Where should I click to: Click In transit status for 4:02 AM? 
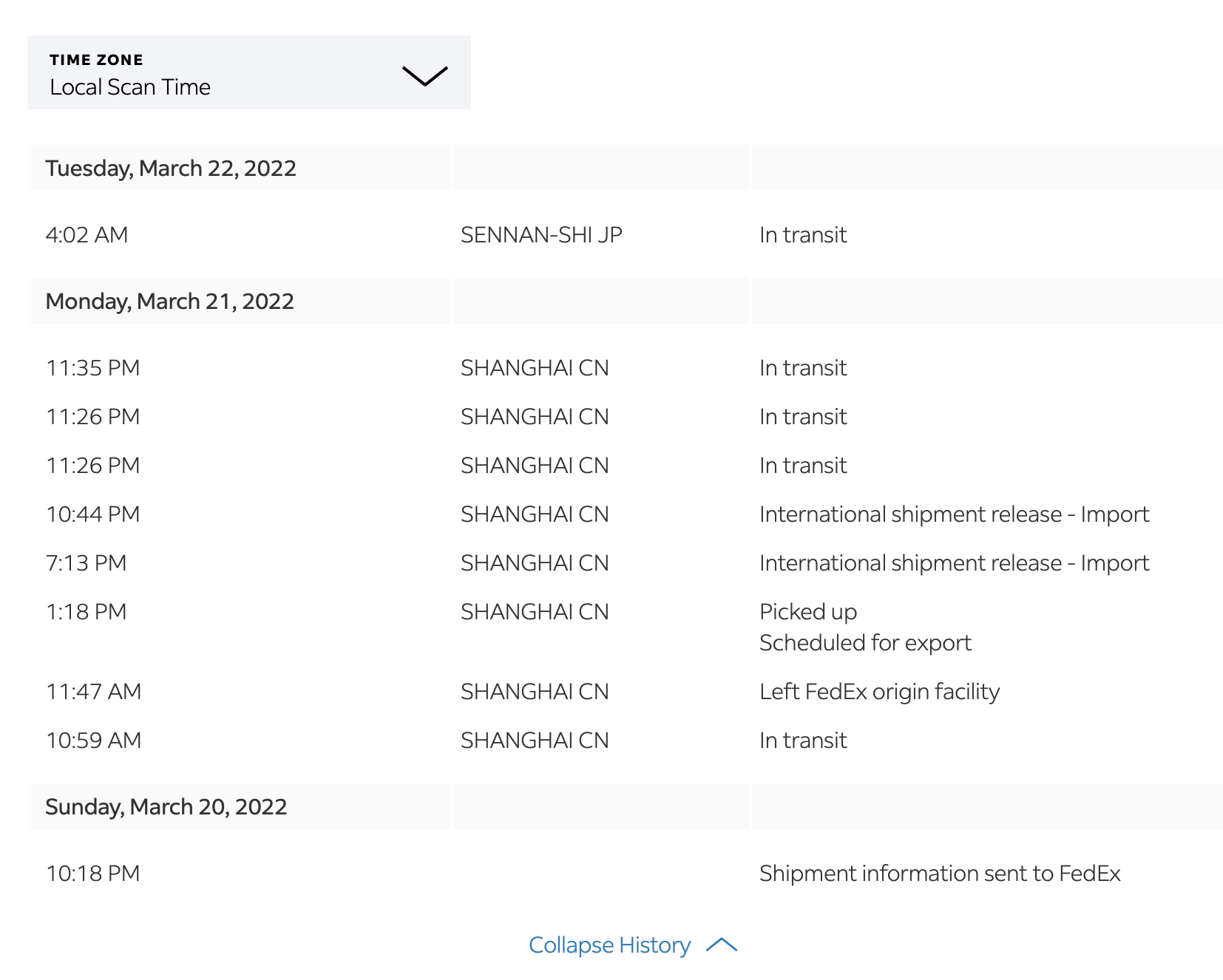(803, 235)
